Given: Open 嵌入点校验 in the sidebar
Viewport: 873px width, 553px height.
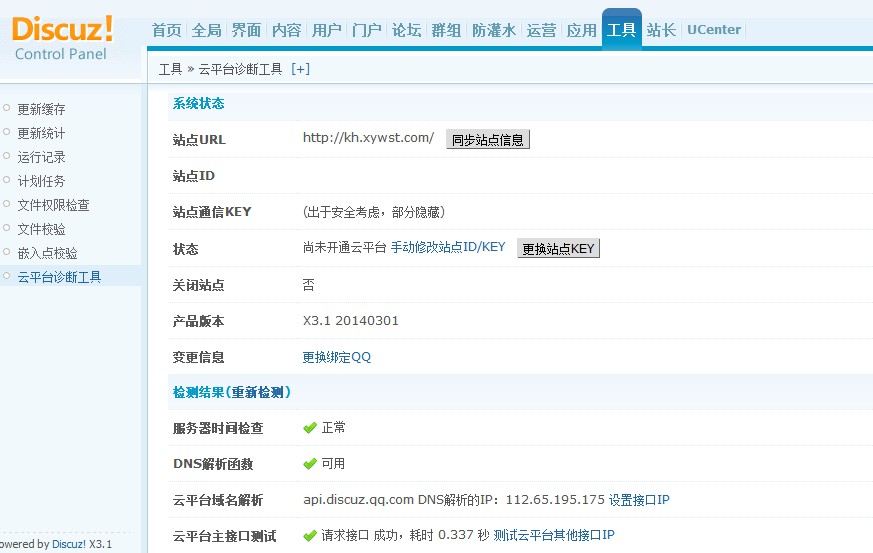Looking at the screenshot, I should (47, 253).
